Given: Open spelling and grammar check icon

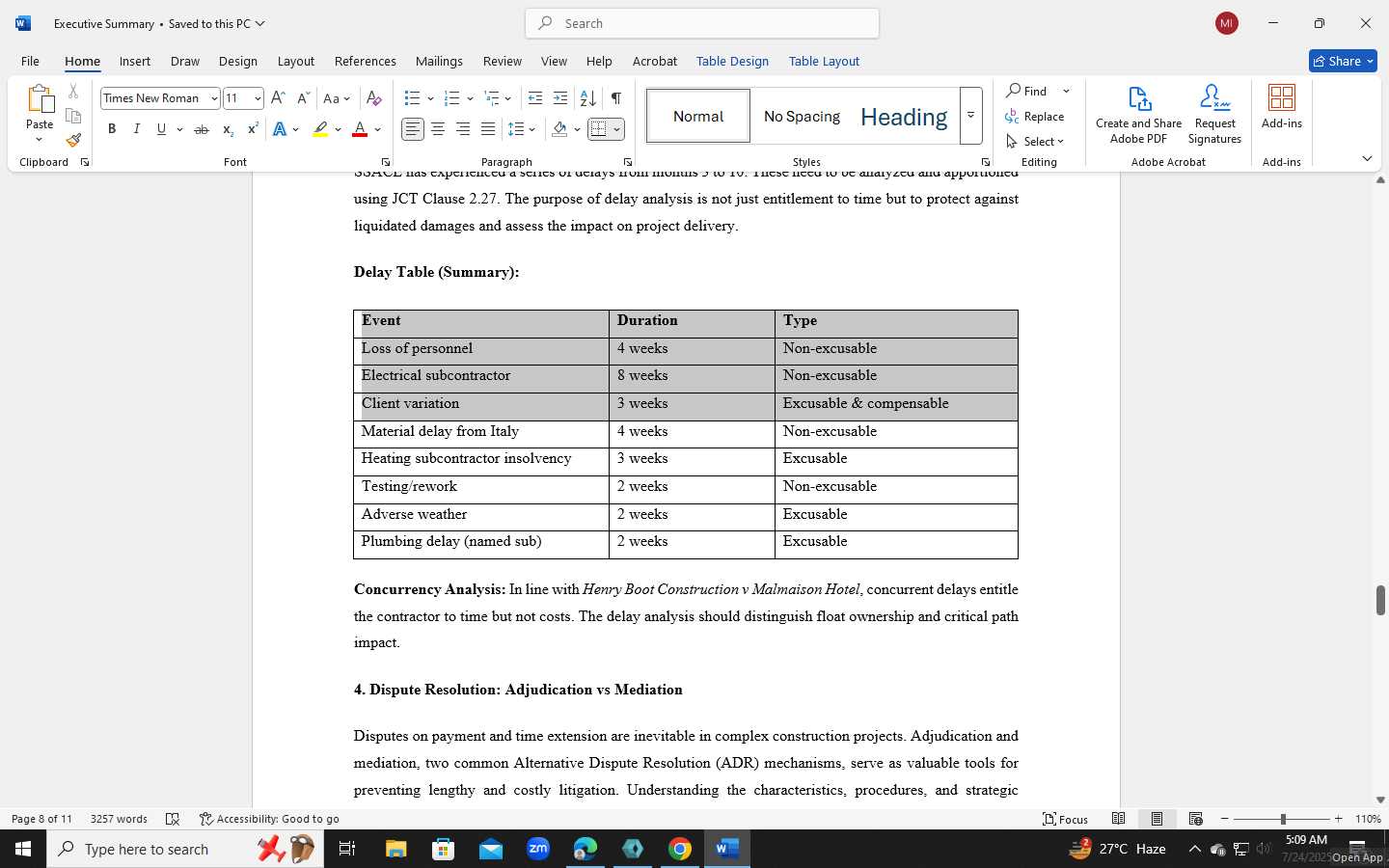Looking at the screenshot, I should point(173,819).
